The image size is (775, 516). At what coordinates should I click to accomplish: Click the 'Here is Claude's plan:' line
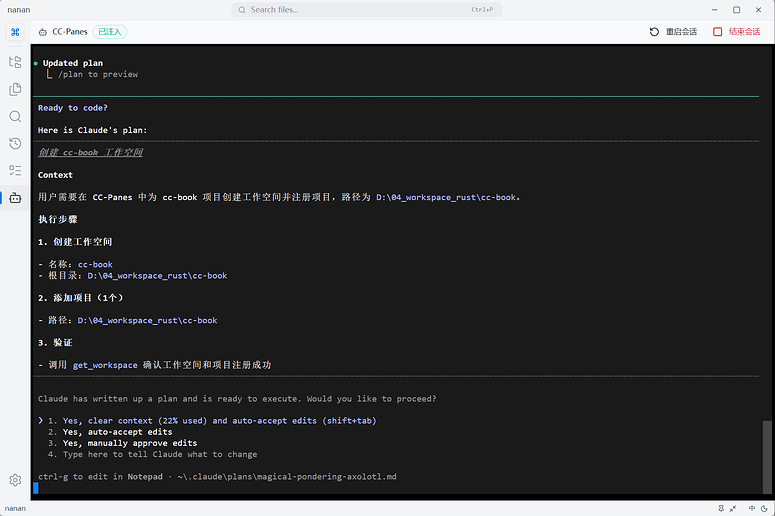point(92,130)
